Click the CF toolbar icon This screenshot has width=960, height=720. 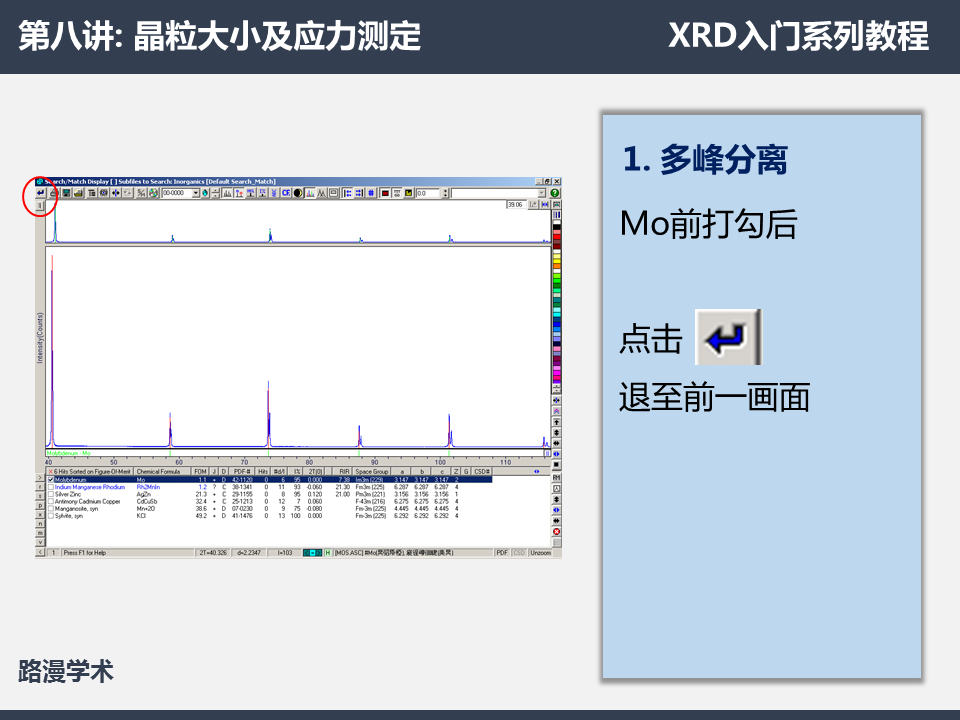(286, 193)
